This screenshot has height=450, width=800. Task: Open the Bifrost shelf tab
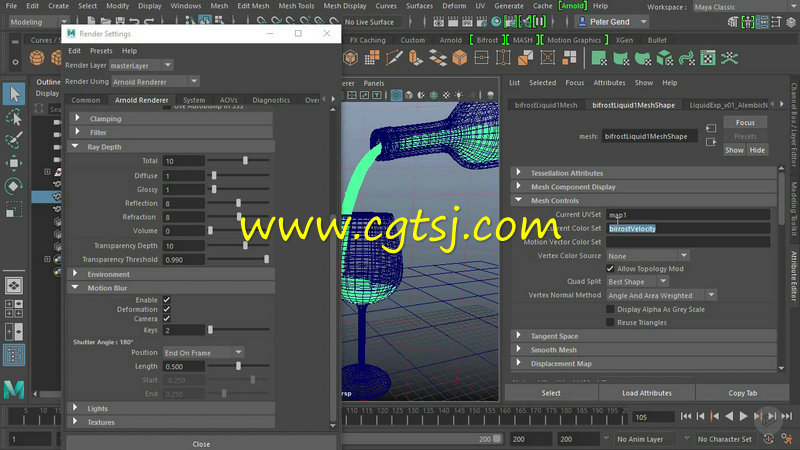pos(487,40)
